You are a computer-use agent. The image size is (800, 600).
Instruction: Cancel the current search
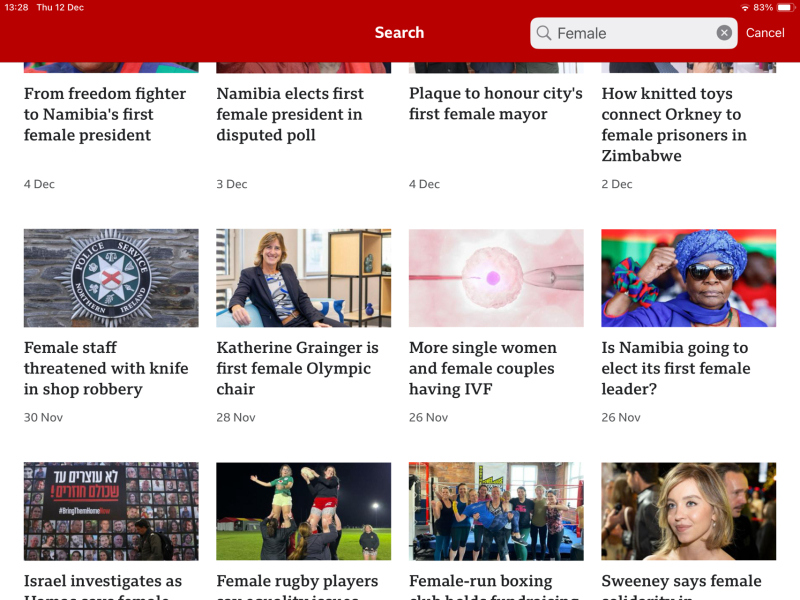tap(765, 32)
